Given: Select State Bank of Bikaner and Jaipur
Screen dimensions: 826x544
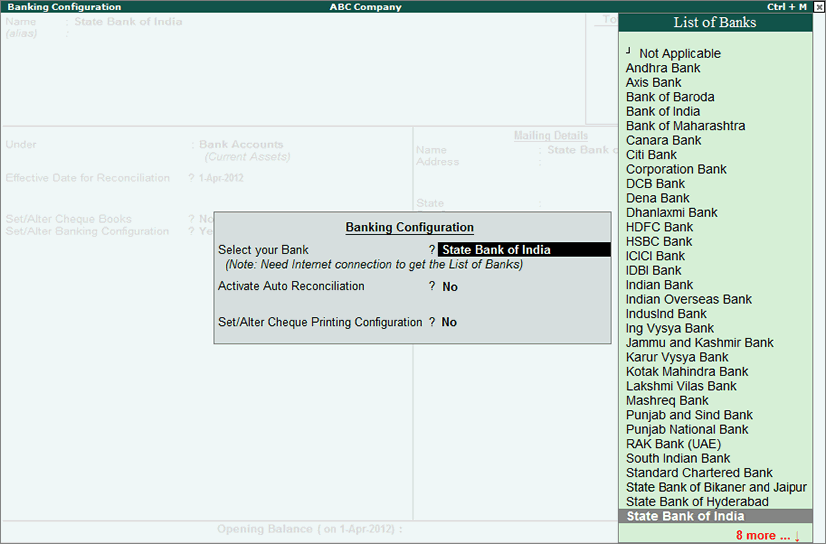Looking at the screenshot, I should [716, 488].
